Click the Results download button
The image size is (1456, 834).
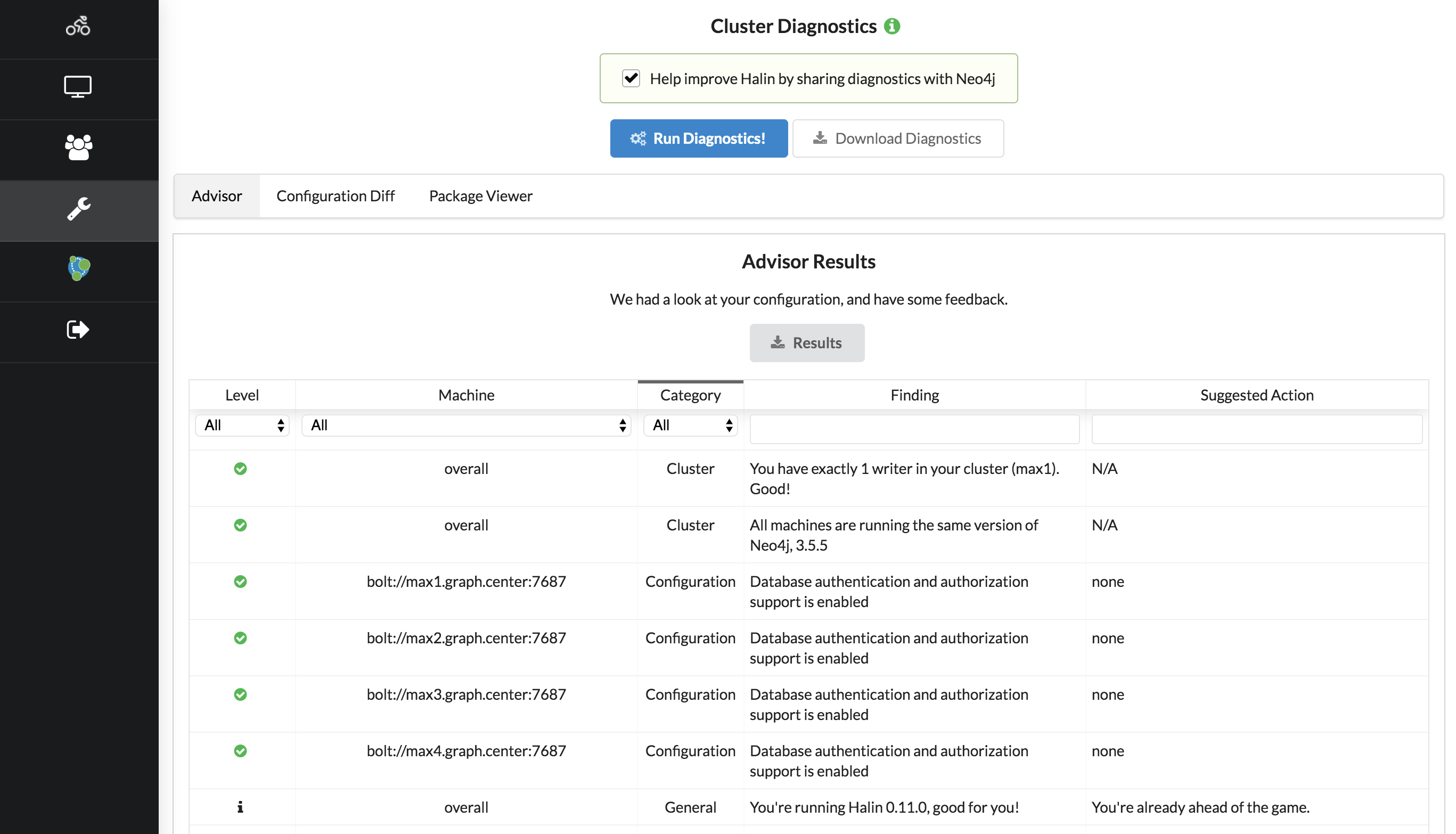pos(806,343)
